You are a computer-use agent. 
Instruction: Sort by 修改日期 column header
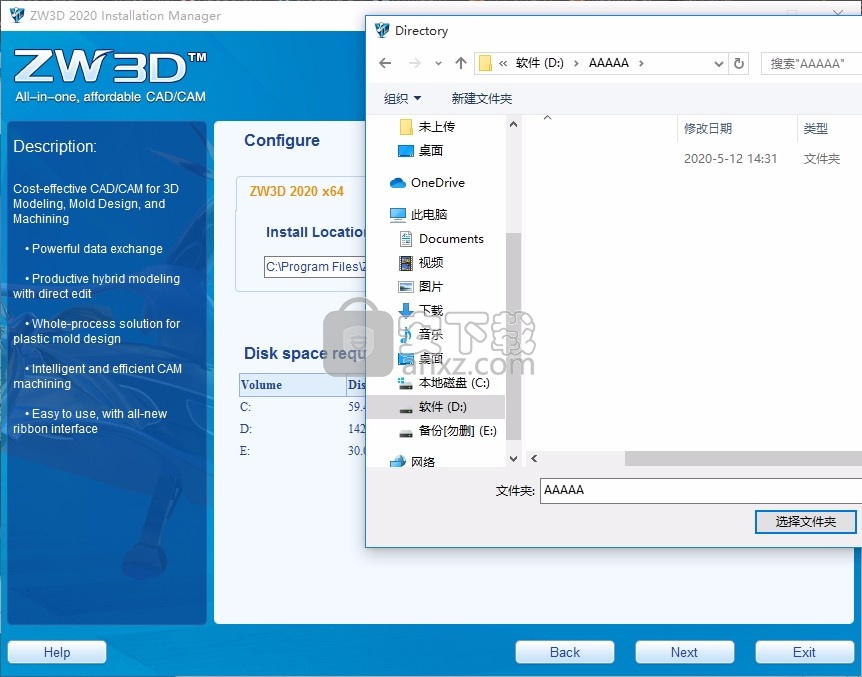708,129
